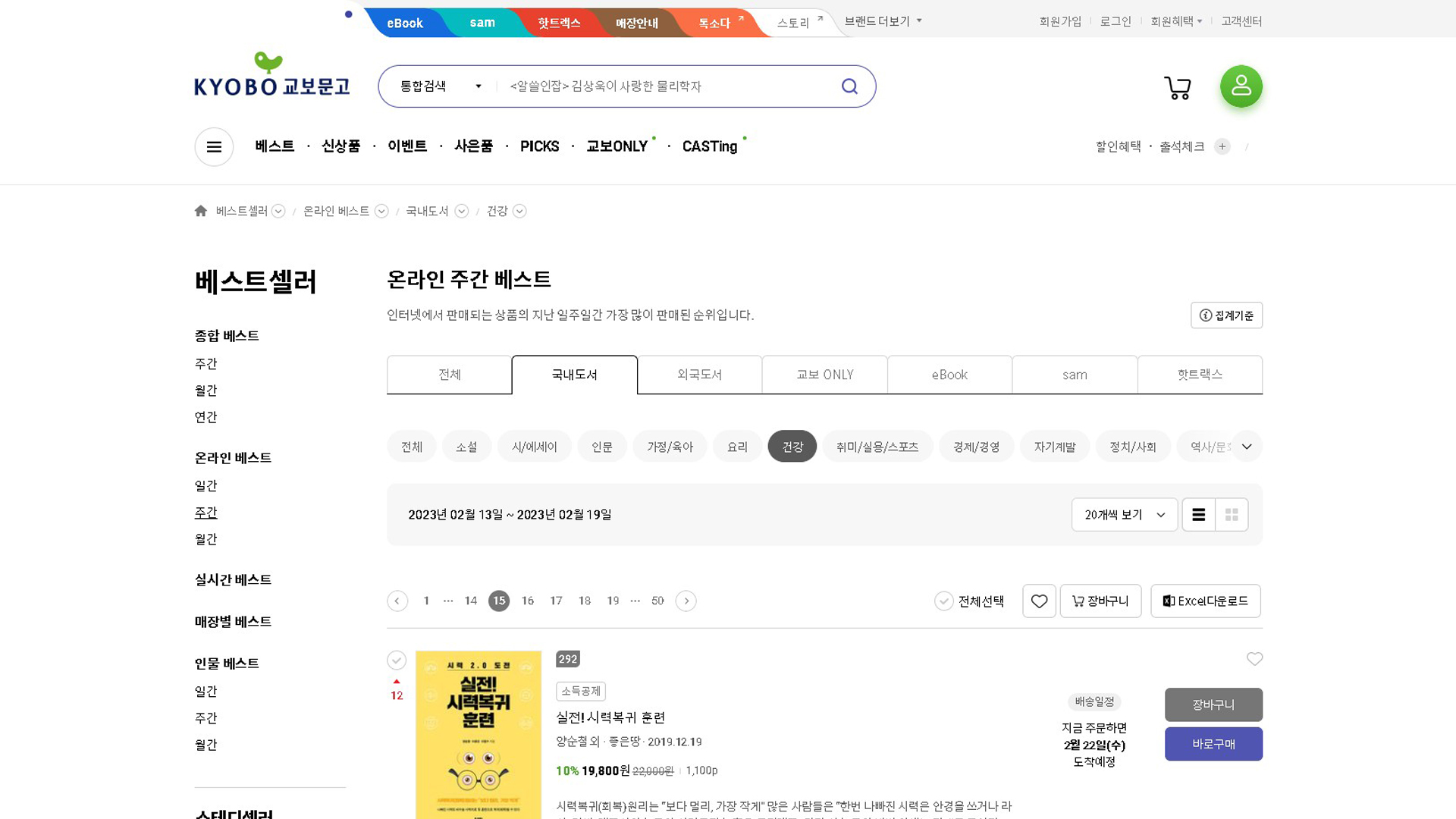1456x819 pixels.
Task: Open the 20개씩 보기 dropdown
Action: point(1124,515)
